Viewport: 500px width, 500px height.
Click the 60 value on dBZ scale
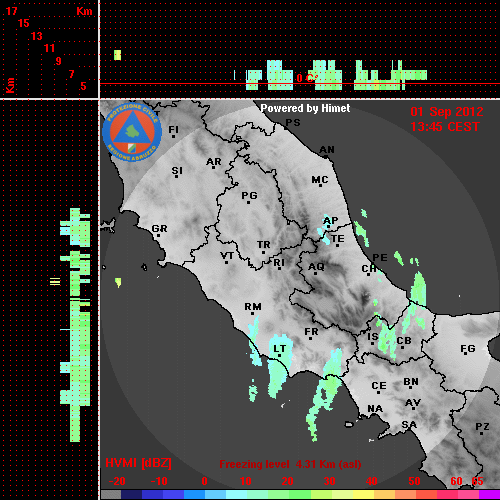(x=456, y=481)
